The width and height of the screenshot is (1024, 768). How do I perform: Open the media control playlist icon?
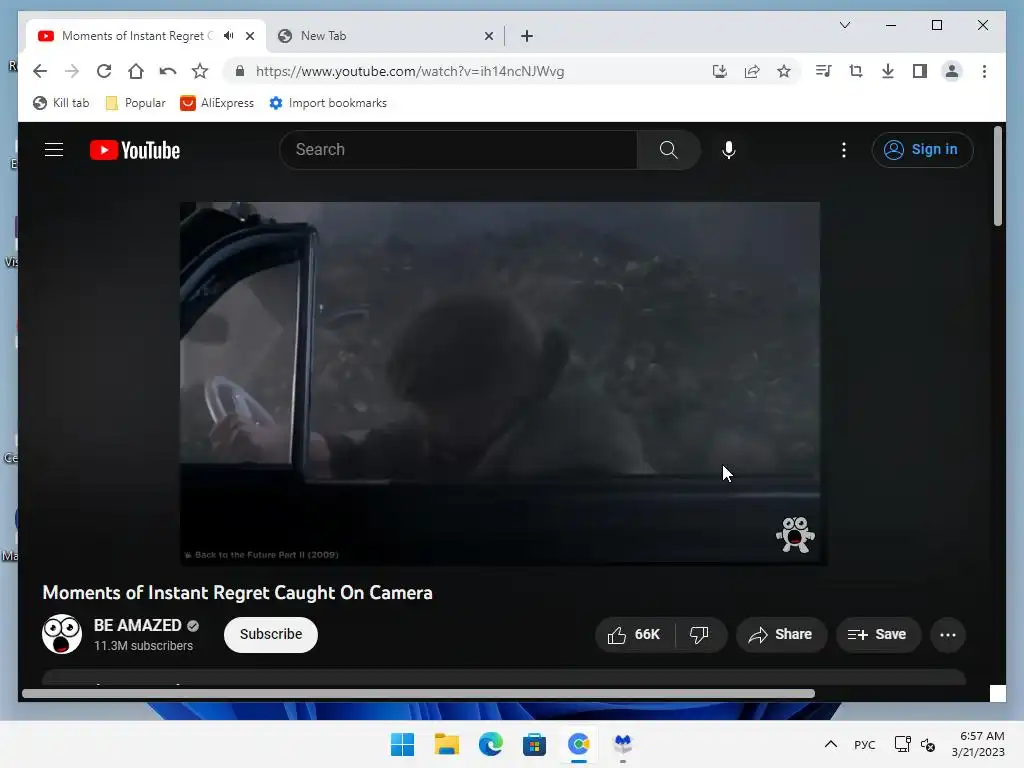[824, 71]
